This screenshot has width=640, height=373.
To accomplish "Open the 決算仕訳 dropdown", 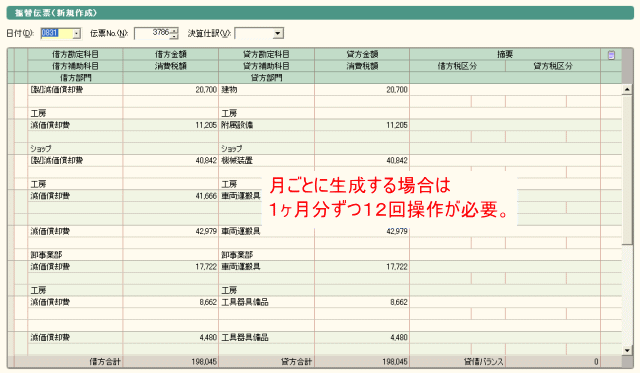I will coord(278,33).
